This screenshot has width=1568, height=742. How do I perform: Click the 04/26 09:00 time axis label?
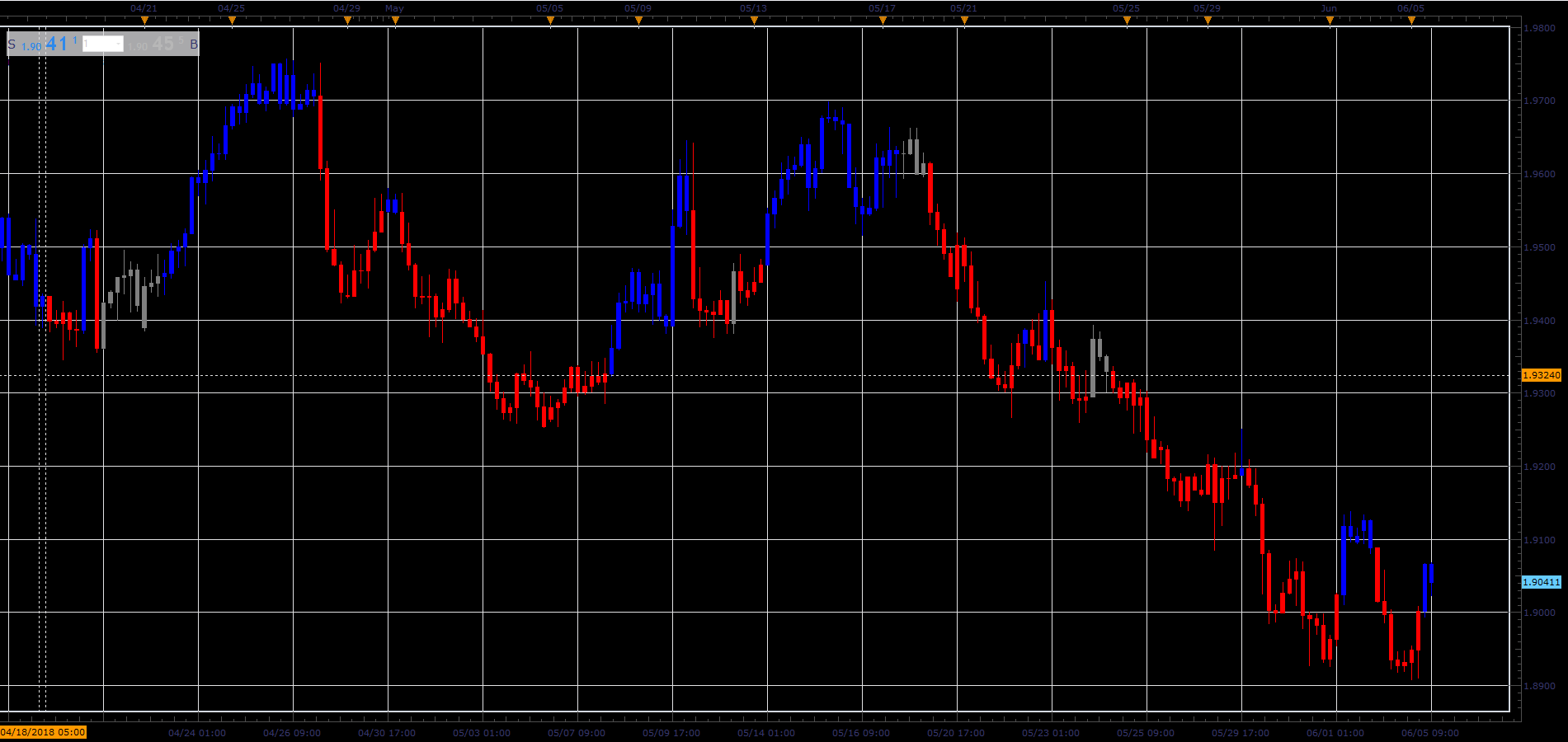pyautogui.click(x=292, y=733)
